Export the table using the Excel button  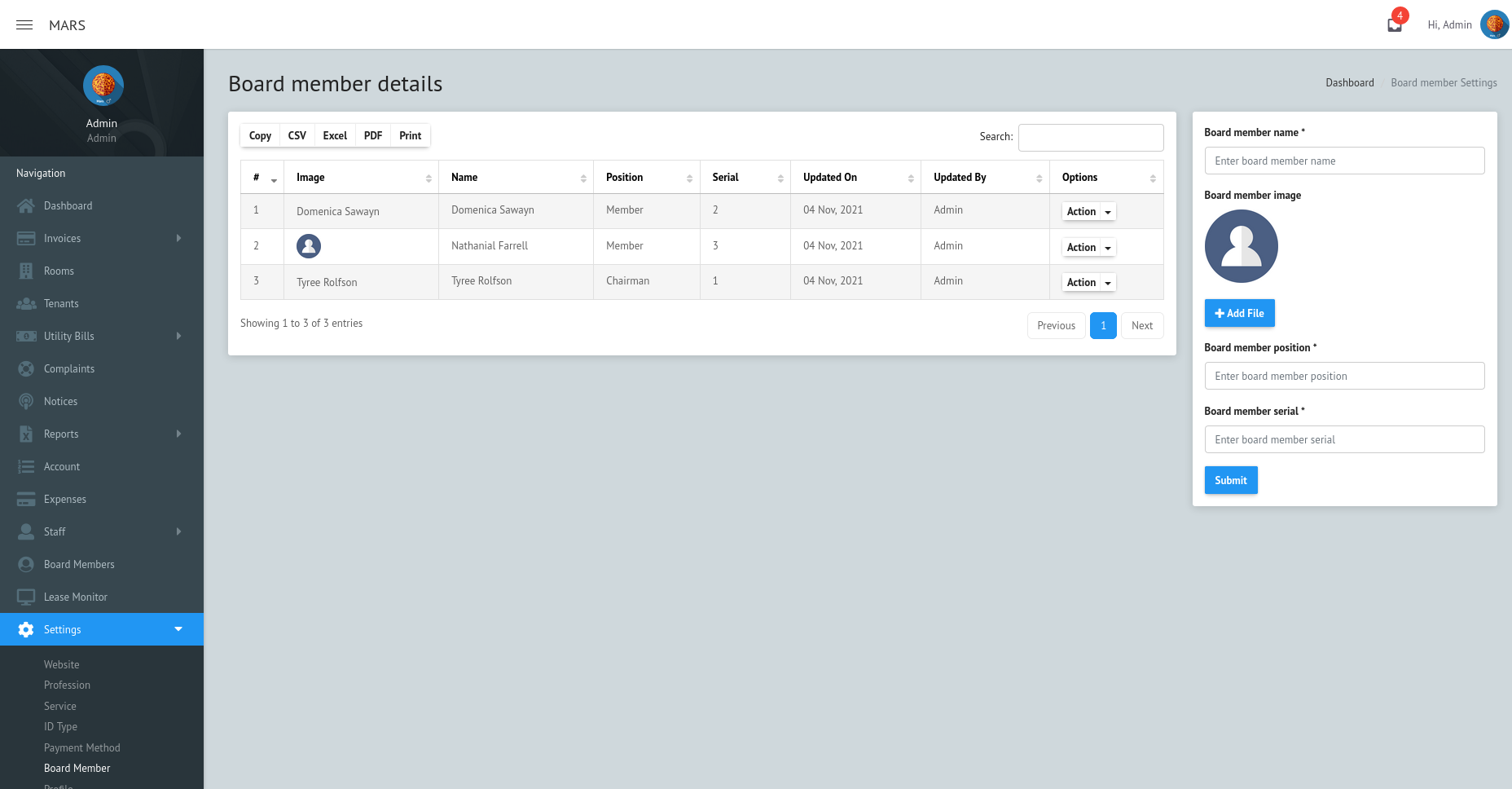point(334,135)
